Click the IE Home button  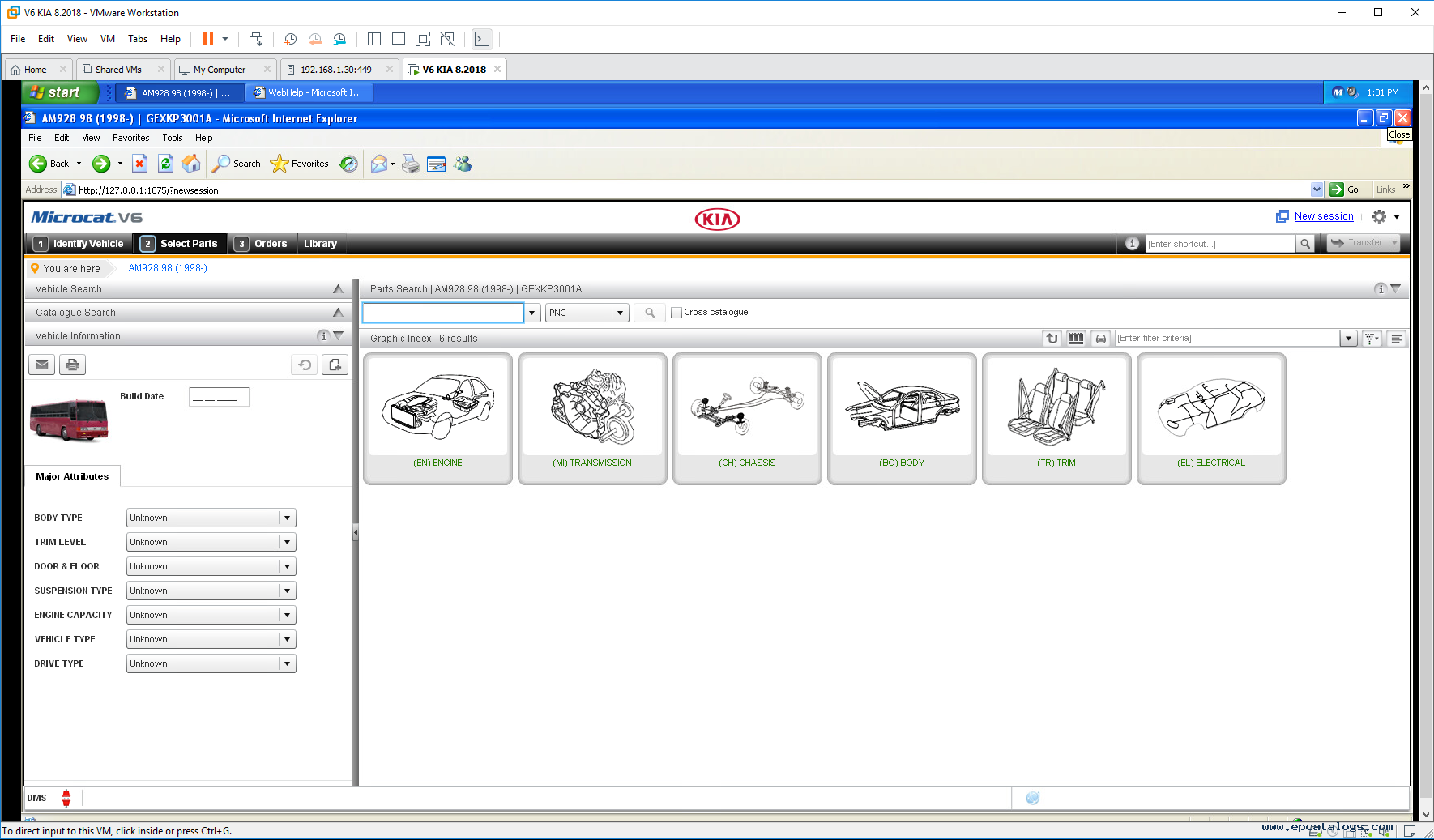click(x=191, y=164)
